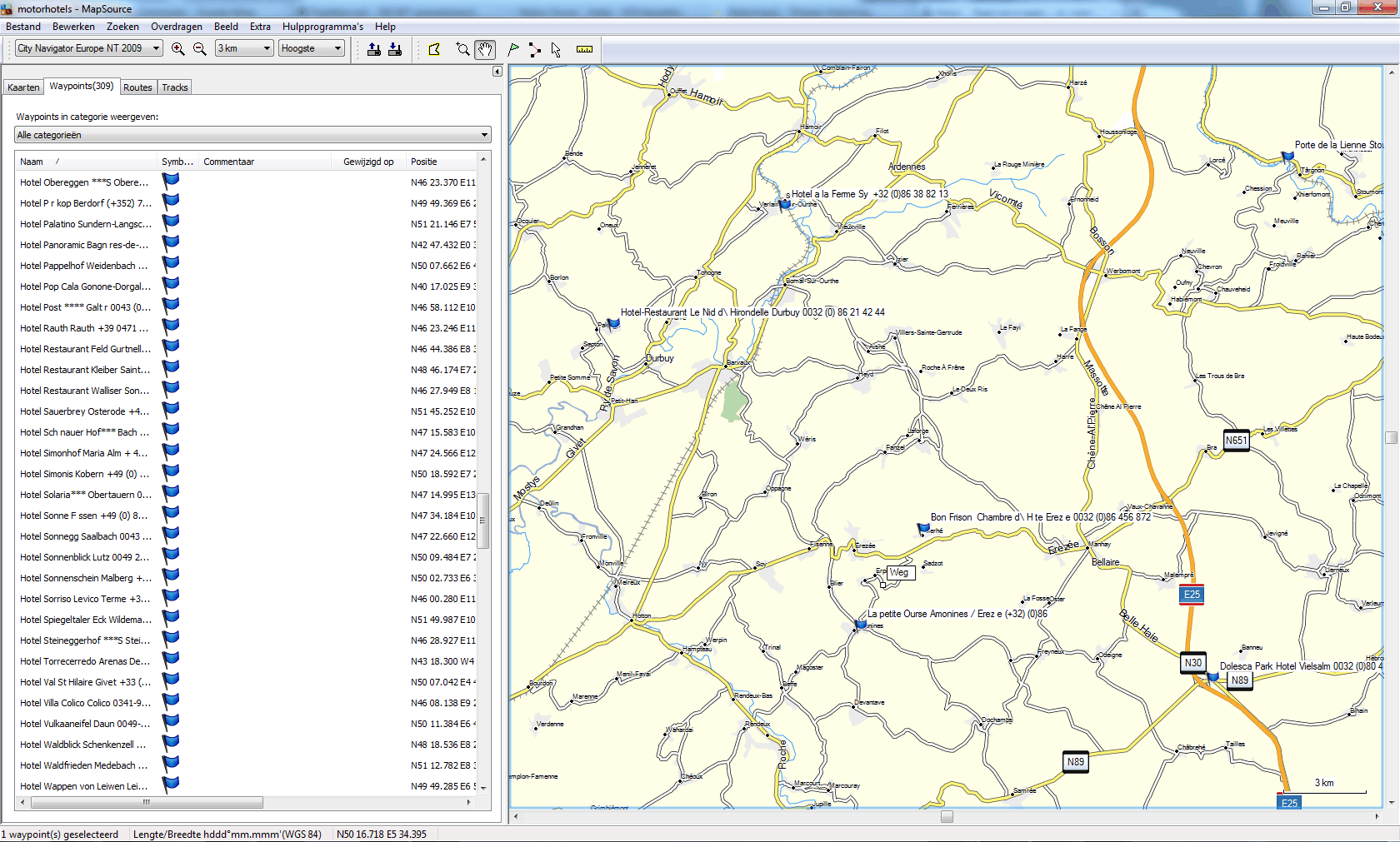This screenshot has width=1400, height=842.
Task: Click the map horizontal scrollbar thumb
Action: coord(947,817)
